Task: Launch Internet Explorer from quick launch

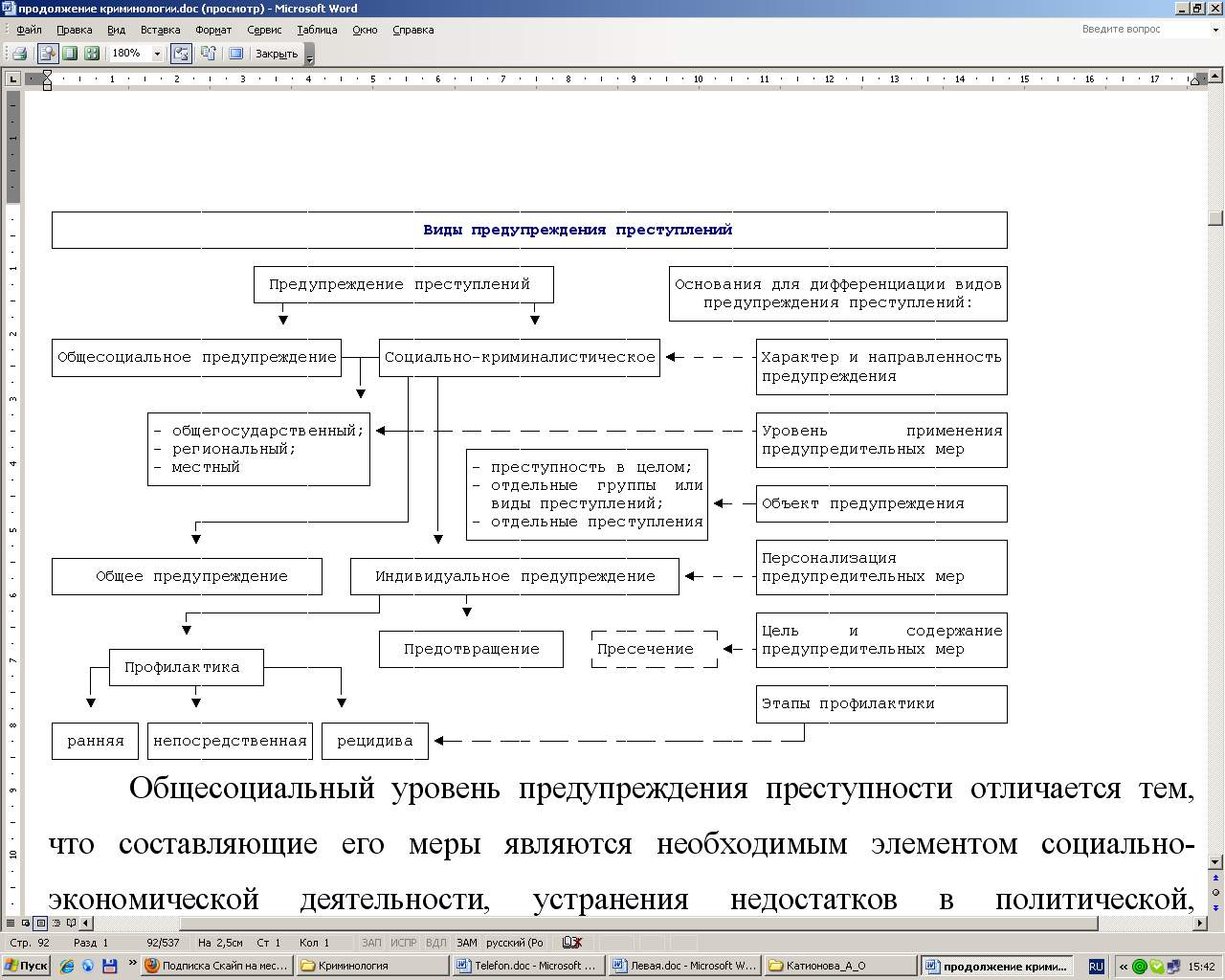Action: [x=67, y=967]
